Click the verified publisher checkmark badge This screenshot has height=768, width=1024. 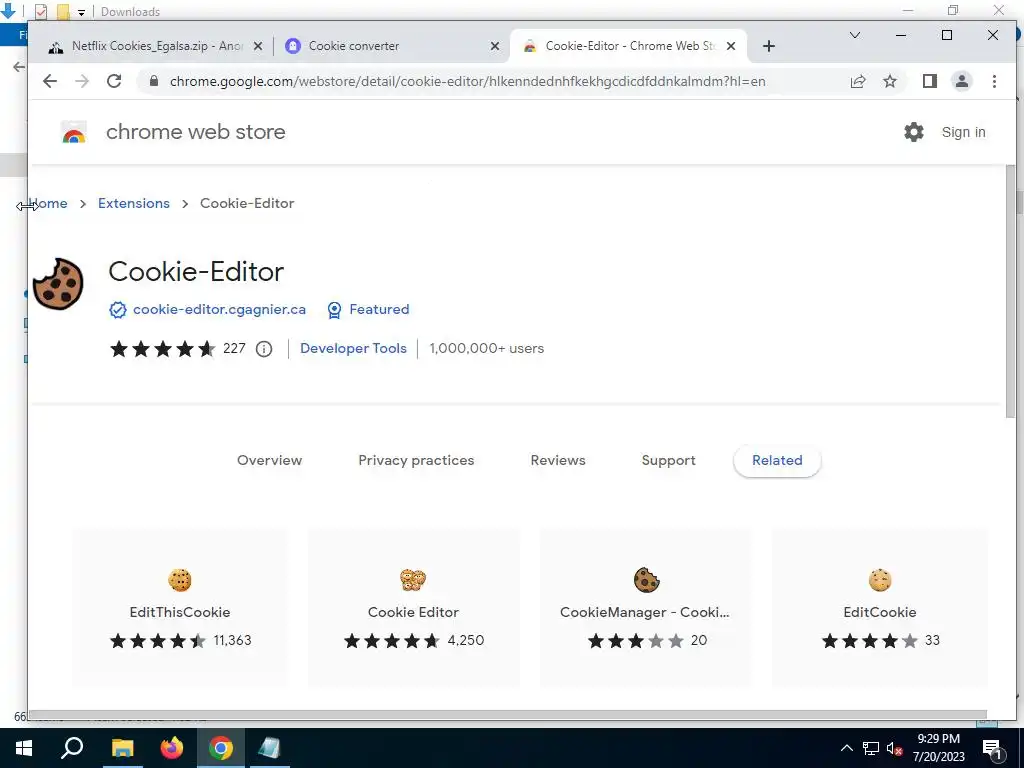tap(118, 310)
